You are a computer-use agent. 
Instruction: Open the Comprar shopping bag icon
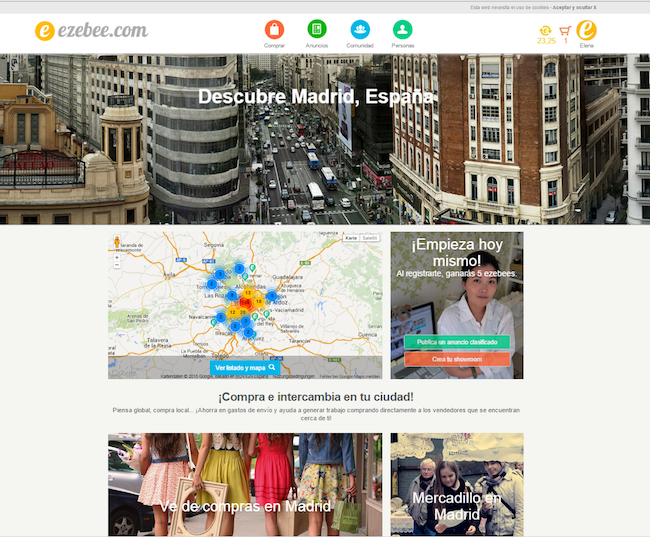tap(274, 29)
